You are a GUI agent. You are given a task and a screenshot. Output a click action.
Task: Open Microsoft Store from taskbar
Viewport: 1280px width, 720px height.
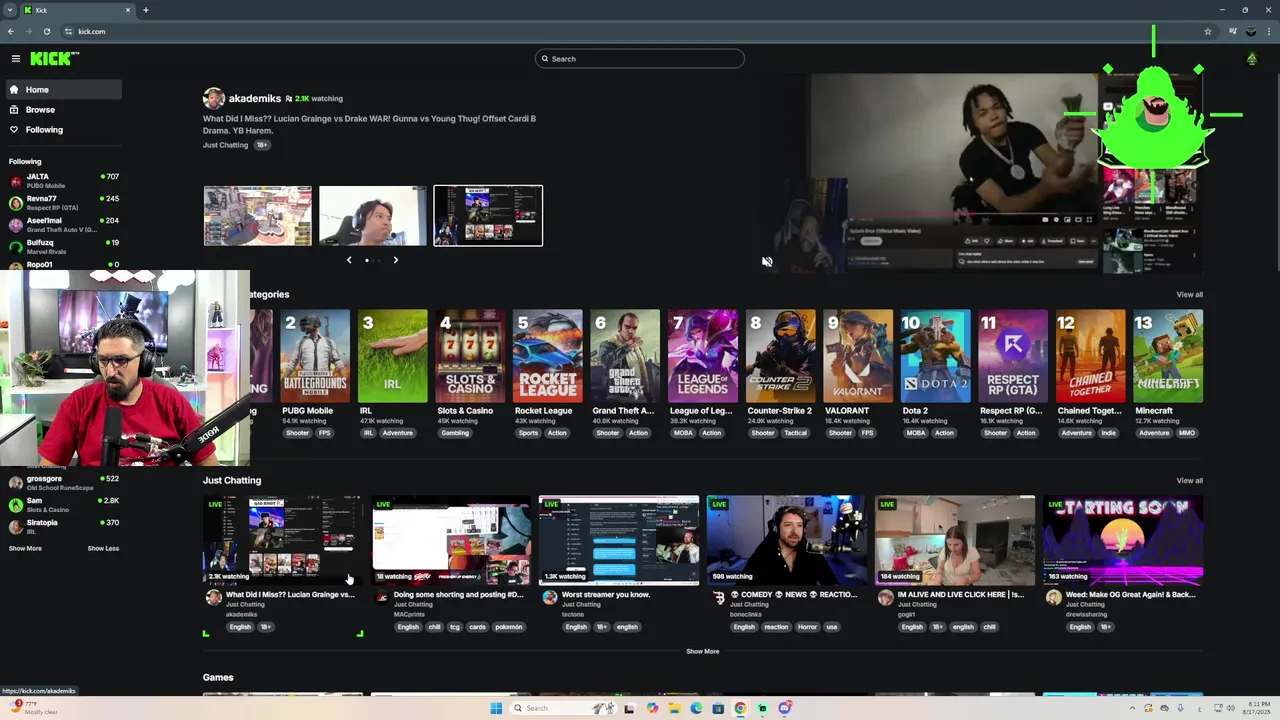718,708
